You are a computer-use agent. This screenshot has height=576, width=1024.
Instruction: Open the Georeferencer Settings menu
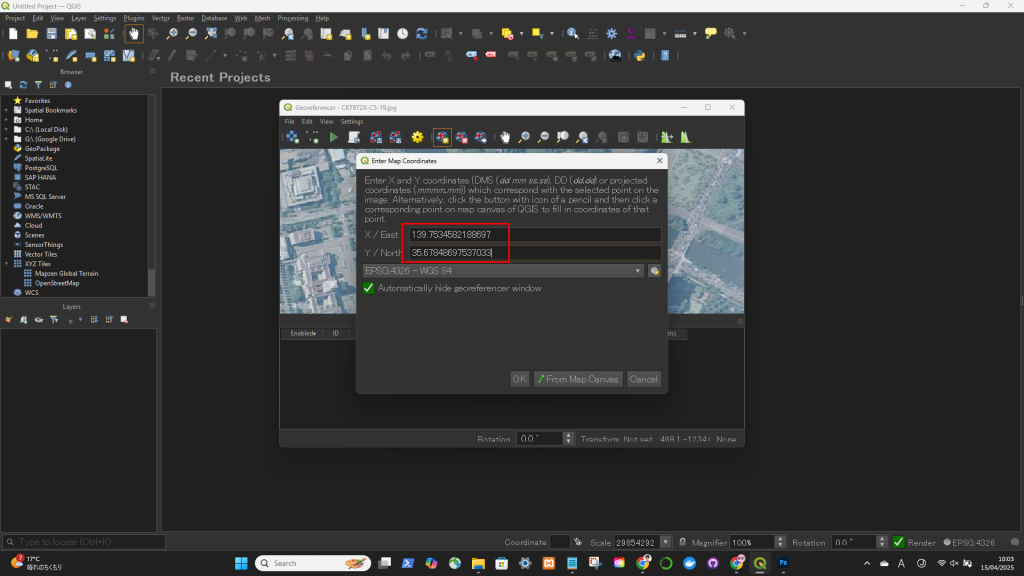click(352, 121)
